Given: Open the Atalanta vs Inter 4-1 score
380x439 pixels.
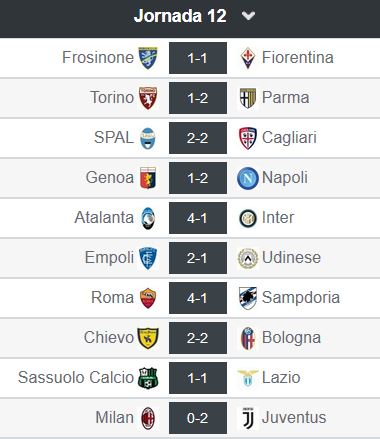Looking at the screenshot, I should click(198, 218).
